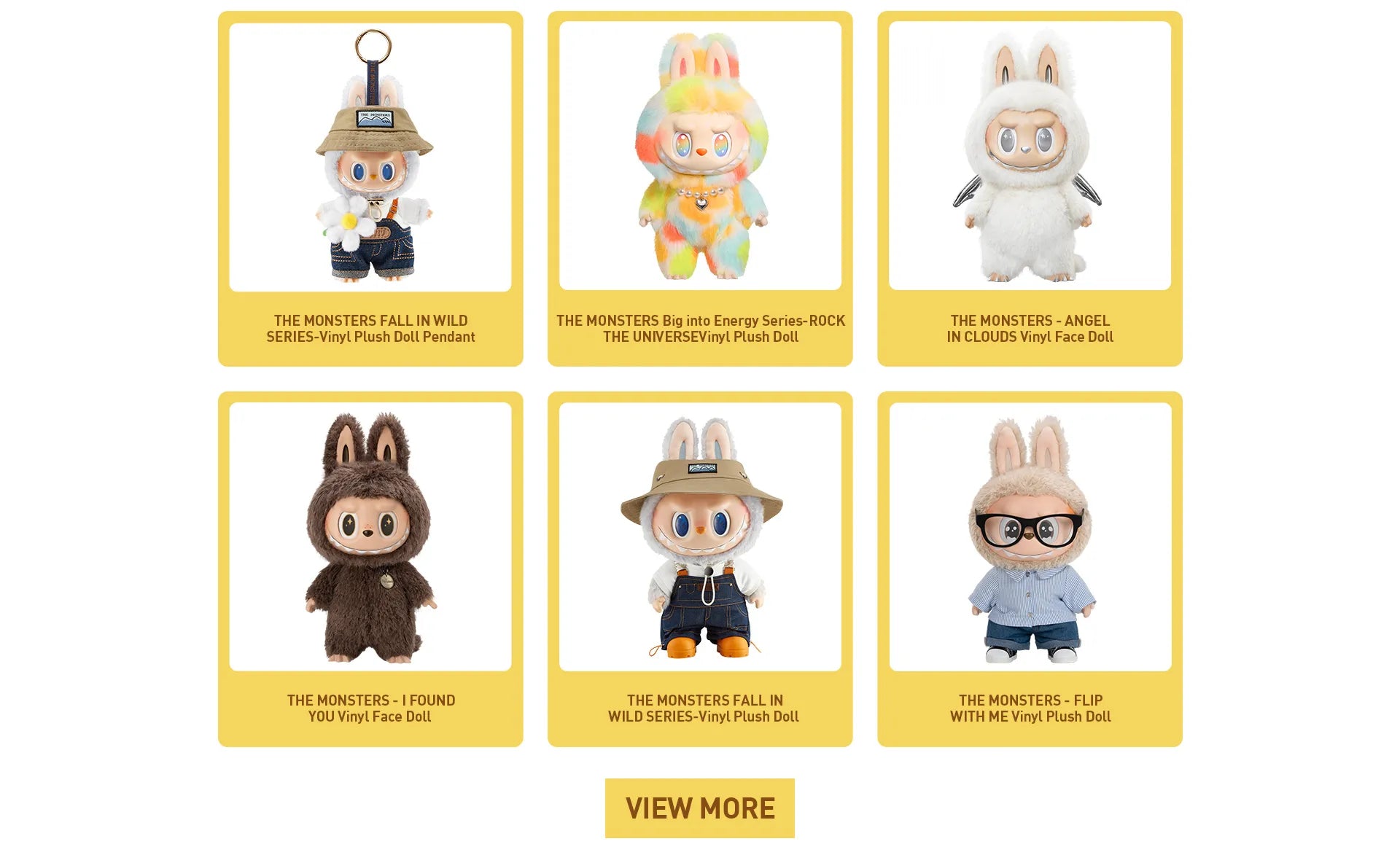Open the Flip With Me Vinyl Plush Doll title
Screen dimensions: 1400x863
coord(1030,708)
